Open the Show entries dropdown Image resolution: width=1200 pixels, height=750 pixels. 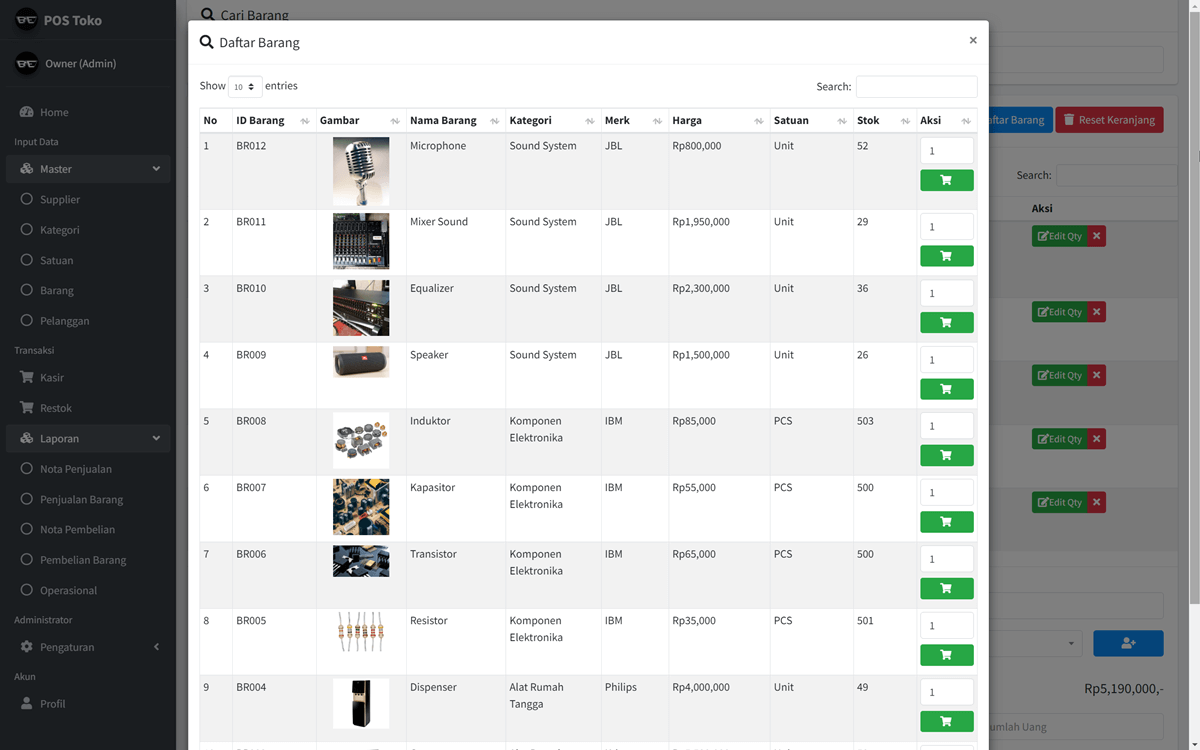point(245,86)
